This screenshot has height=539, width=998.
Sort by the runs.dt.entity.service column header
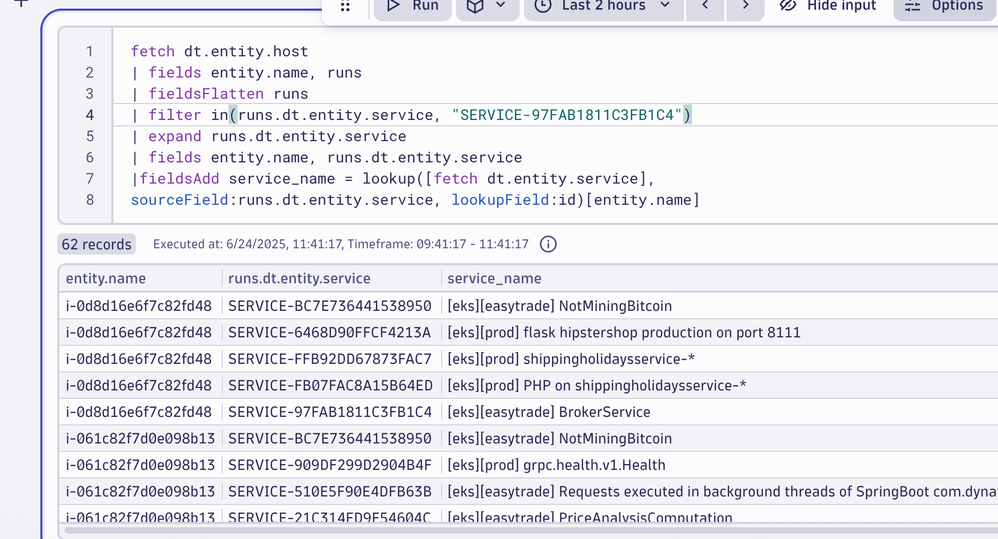(x=299, y=279)
